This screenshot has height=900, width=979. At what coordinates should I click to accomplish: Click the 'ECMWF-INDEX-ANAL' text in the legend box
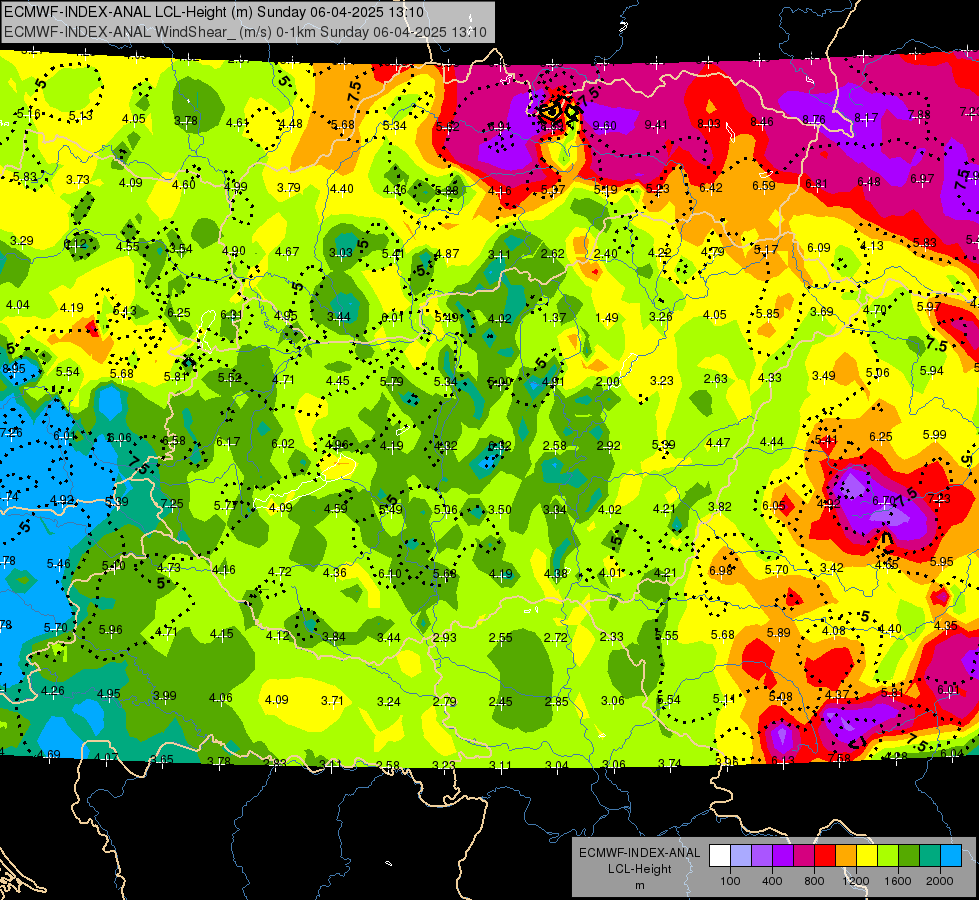click(x=639, y=853)
